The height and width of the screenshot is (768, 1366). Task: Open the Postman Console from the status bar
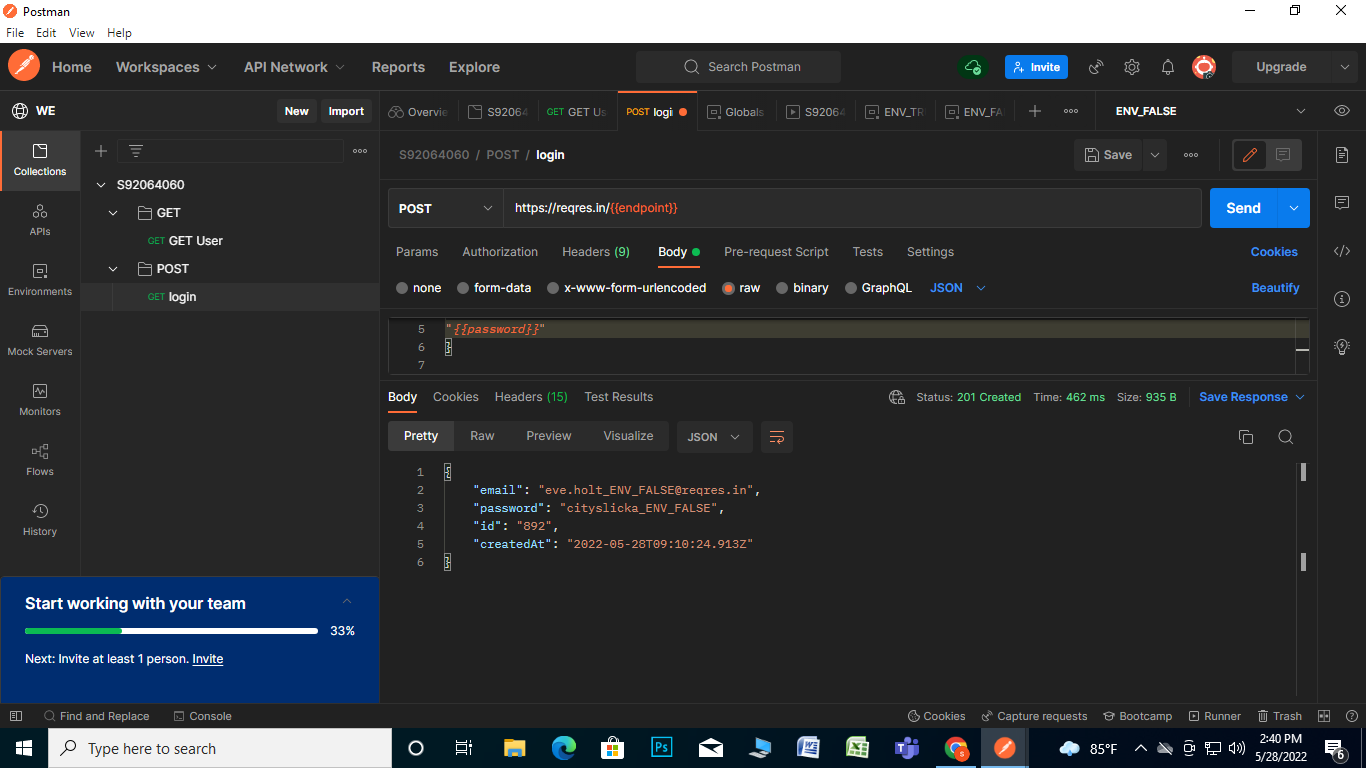coord(202,716)
